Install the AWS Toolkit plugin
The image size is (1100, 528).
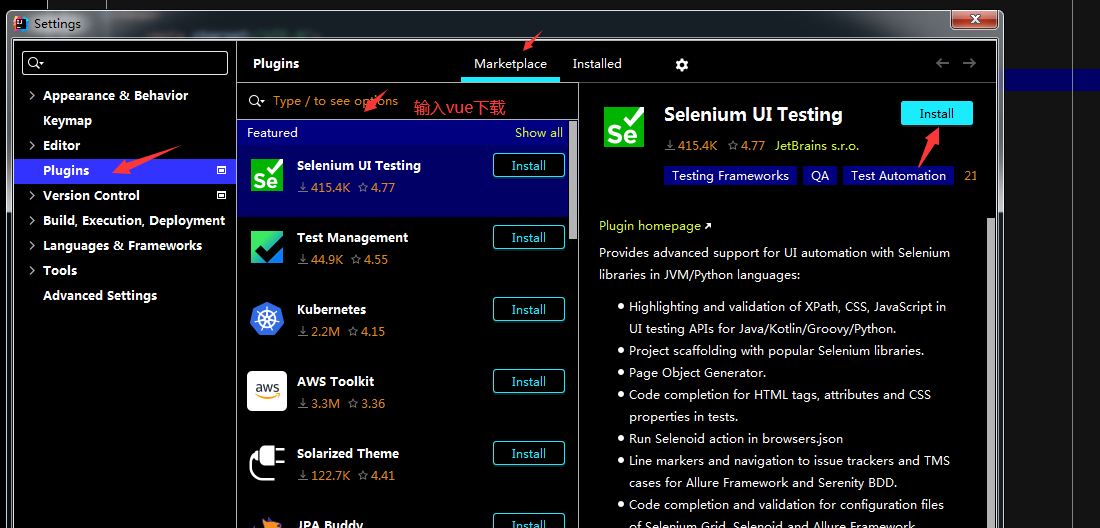pyautogui.click(x=529, y=381)
